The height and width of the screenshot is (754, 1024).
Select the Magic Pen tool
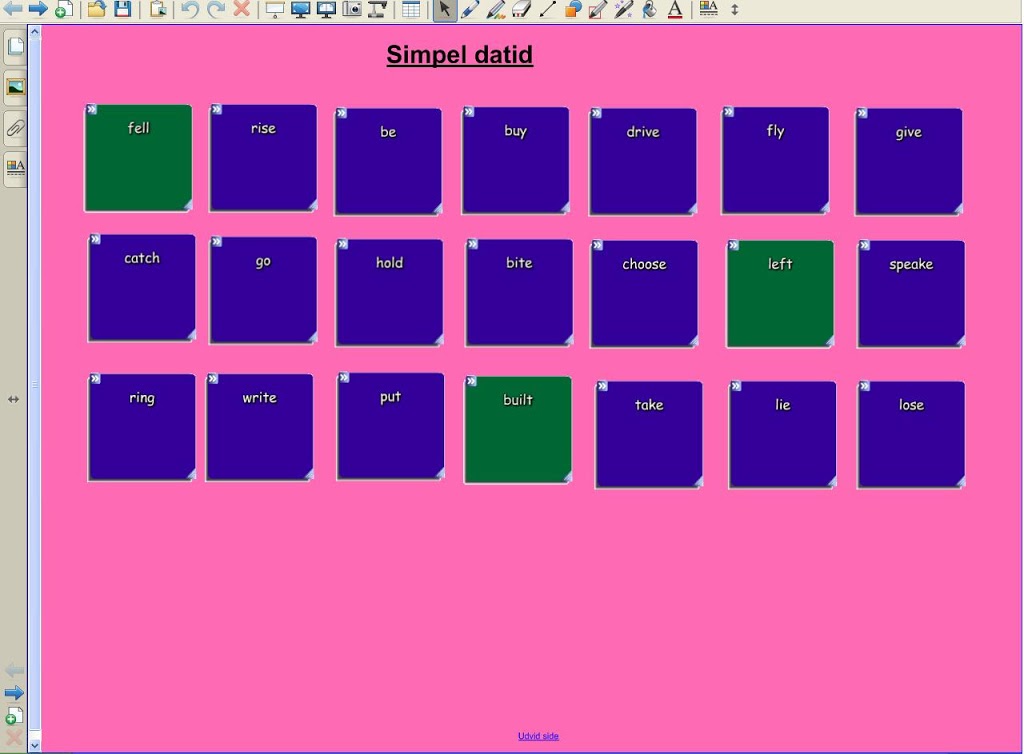[x=624, y=9]
